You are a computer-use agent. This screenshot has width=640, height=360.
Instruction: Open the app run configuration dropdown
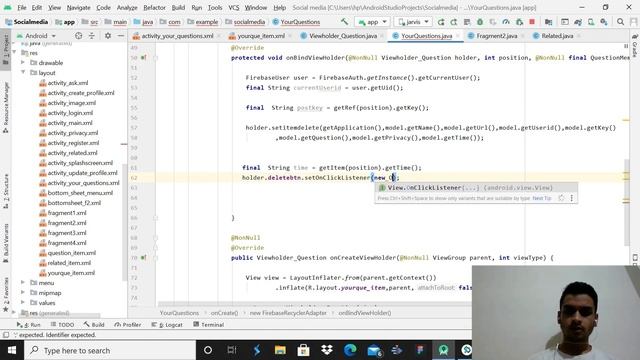[372, 22]
